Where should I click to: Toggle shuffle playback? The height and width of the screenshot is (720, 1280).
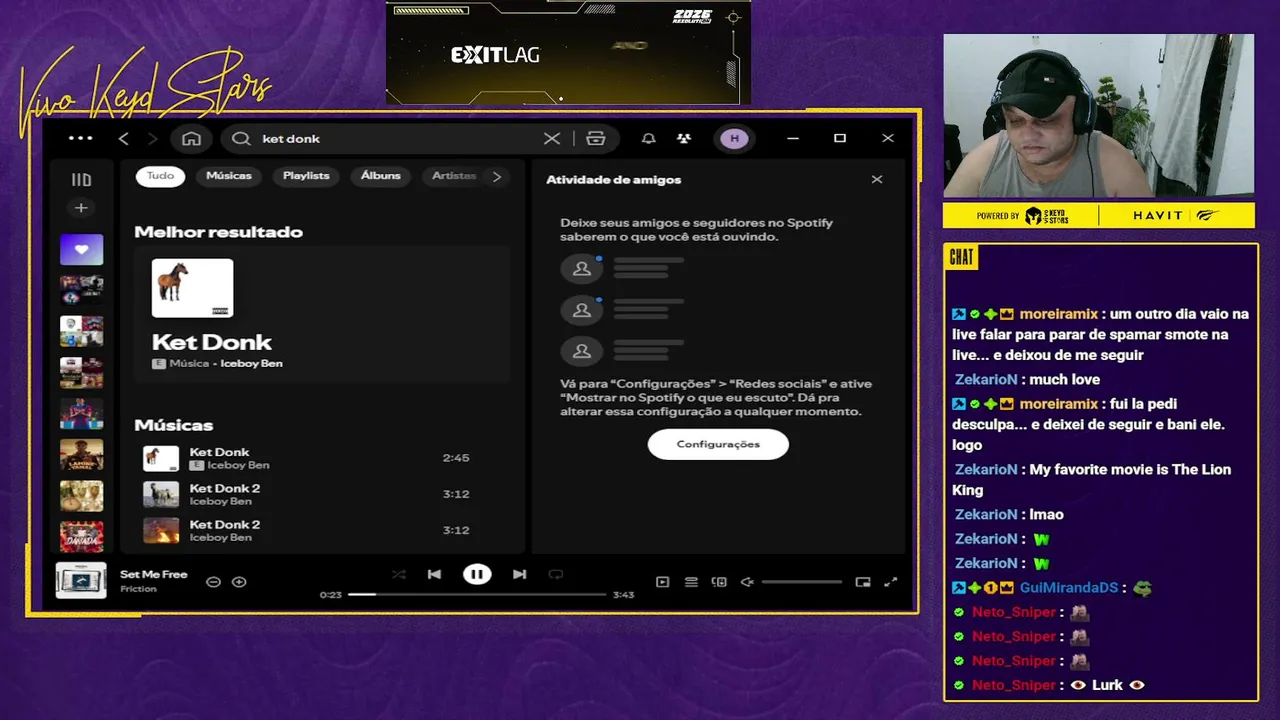click(398, 574)
